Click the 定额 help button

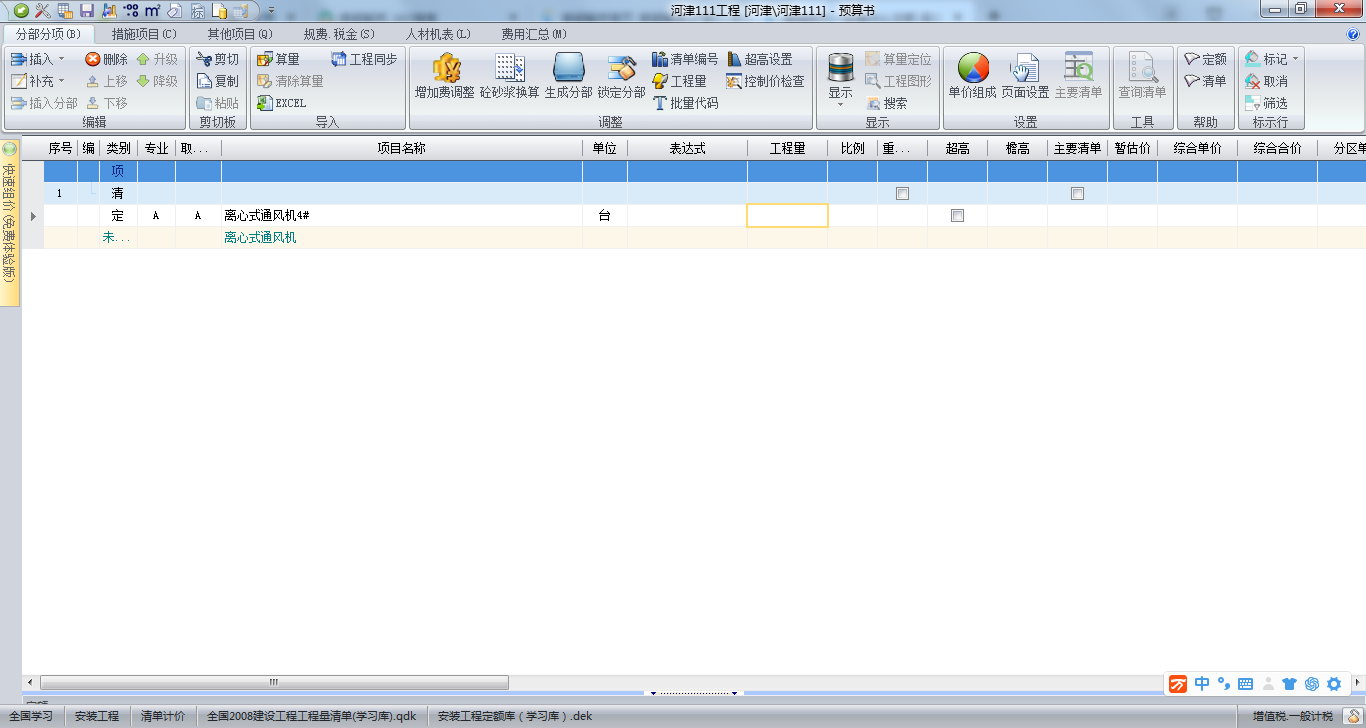click(x=1206, y=59)
